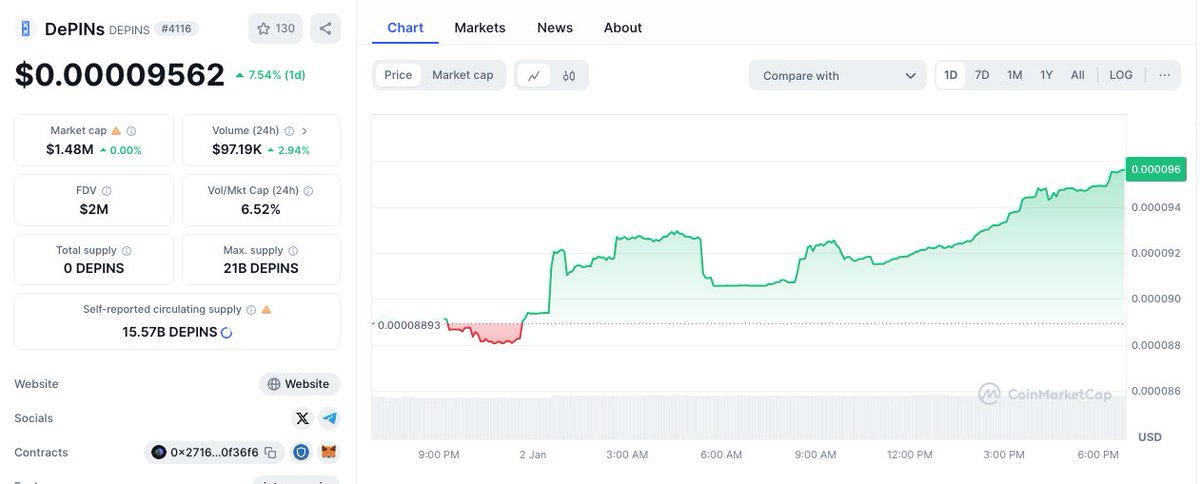Viewport: 1200px width, 484px height.
Task: Click the chain logo in contract address chip
Action: pyautogui.click(x=158, y=453)
